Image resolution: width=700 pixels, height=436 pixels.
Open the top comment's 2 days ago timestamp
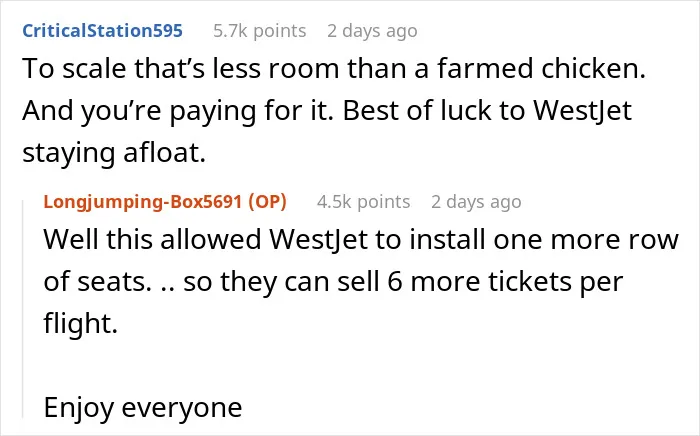click(x=372, y=31)
